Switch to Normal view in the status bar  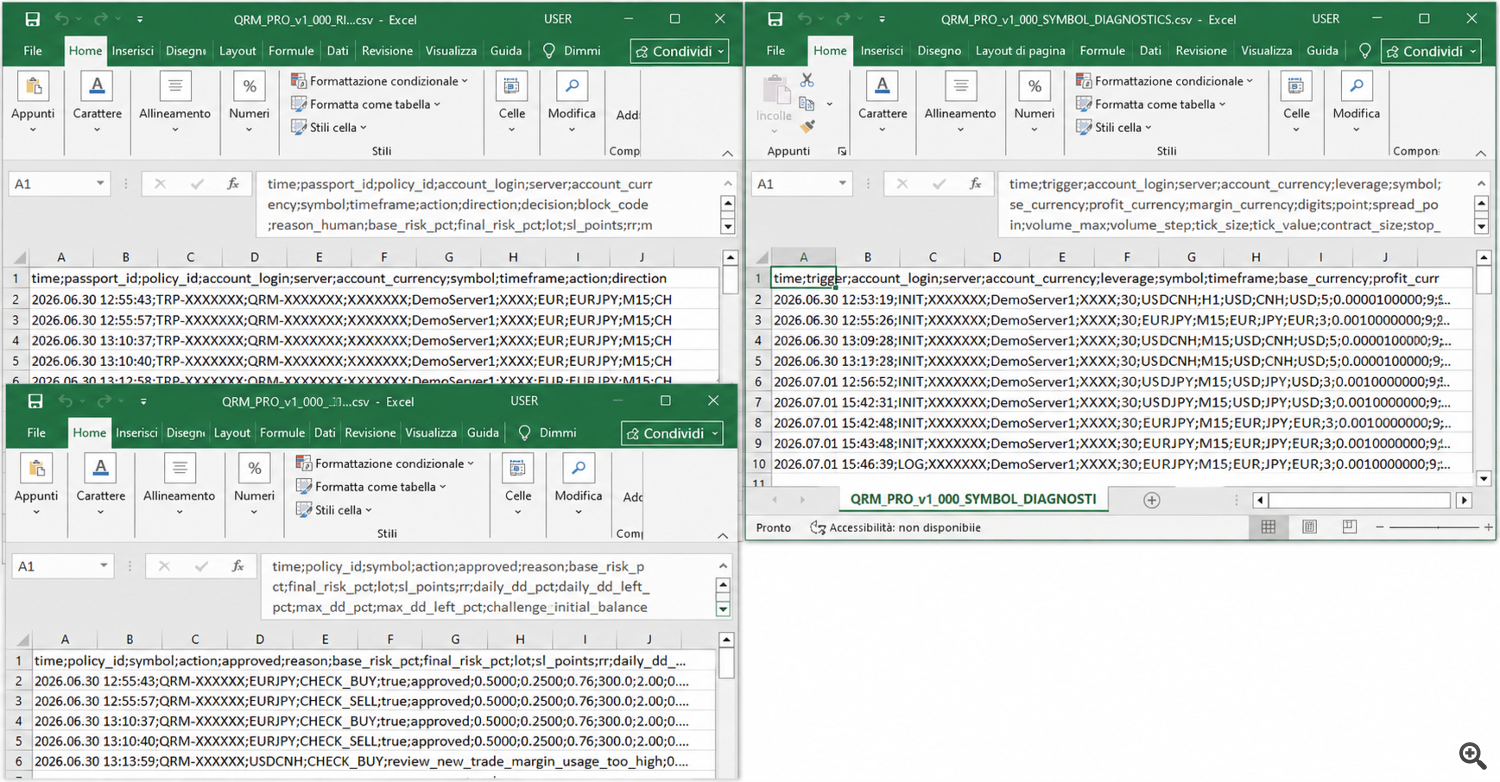(x=1268, y=527)
